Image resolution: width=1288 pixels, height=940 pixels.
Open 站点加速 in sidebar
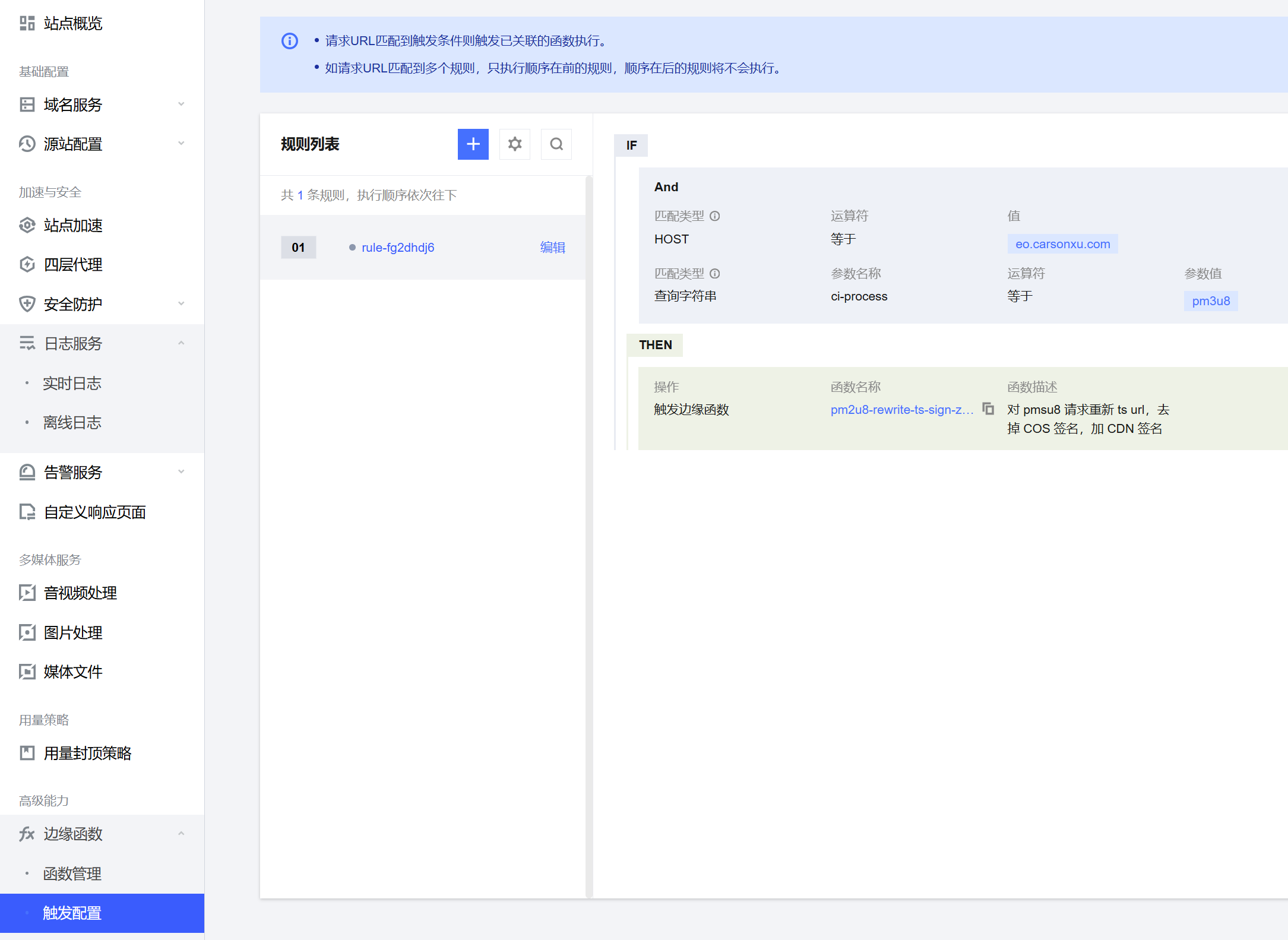coord(73,226)
